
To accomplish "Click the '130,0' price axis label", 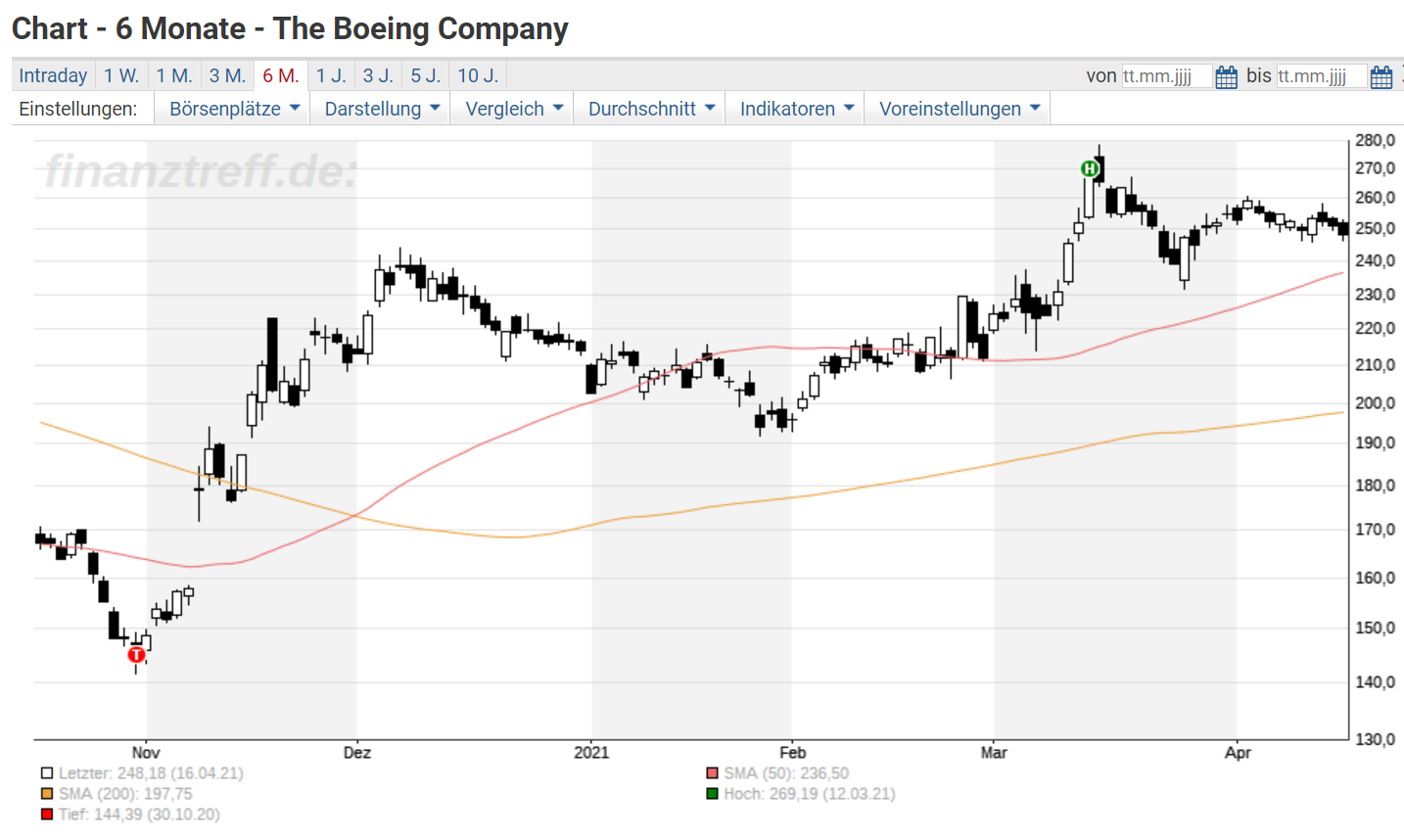I will [1376, 739].
